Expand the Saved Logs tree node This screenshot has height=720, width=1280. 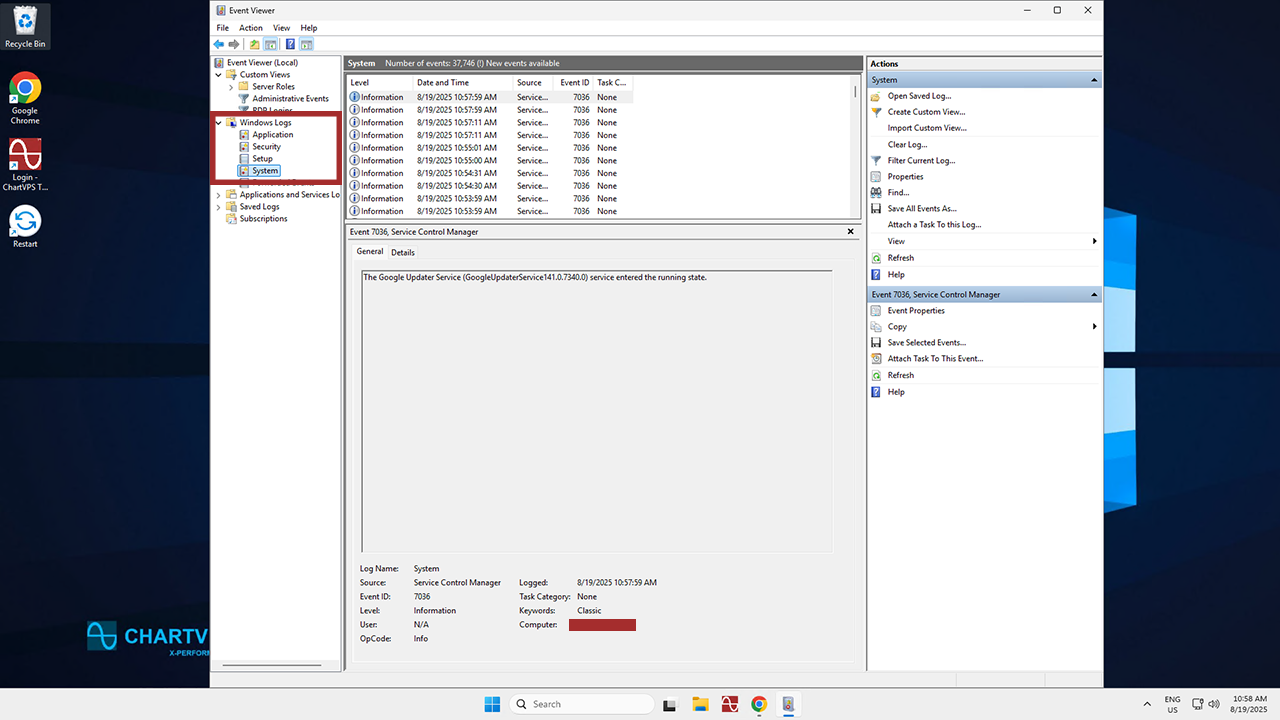tap(219, 207)
